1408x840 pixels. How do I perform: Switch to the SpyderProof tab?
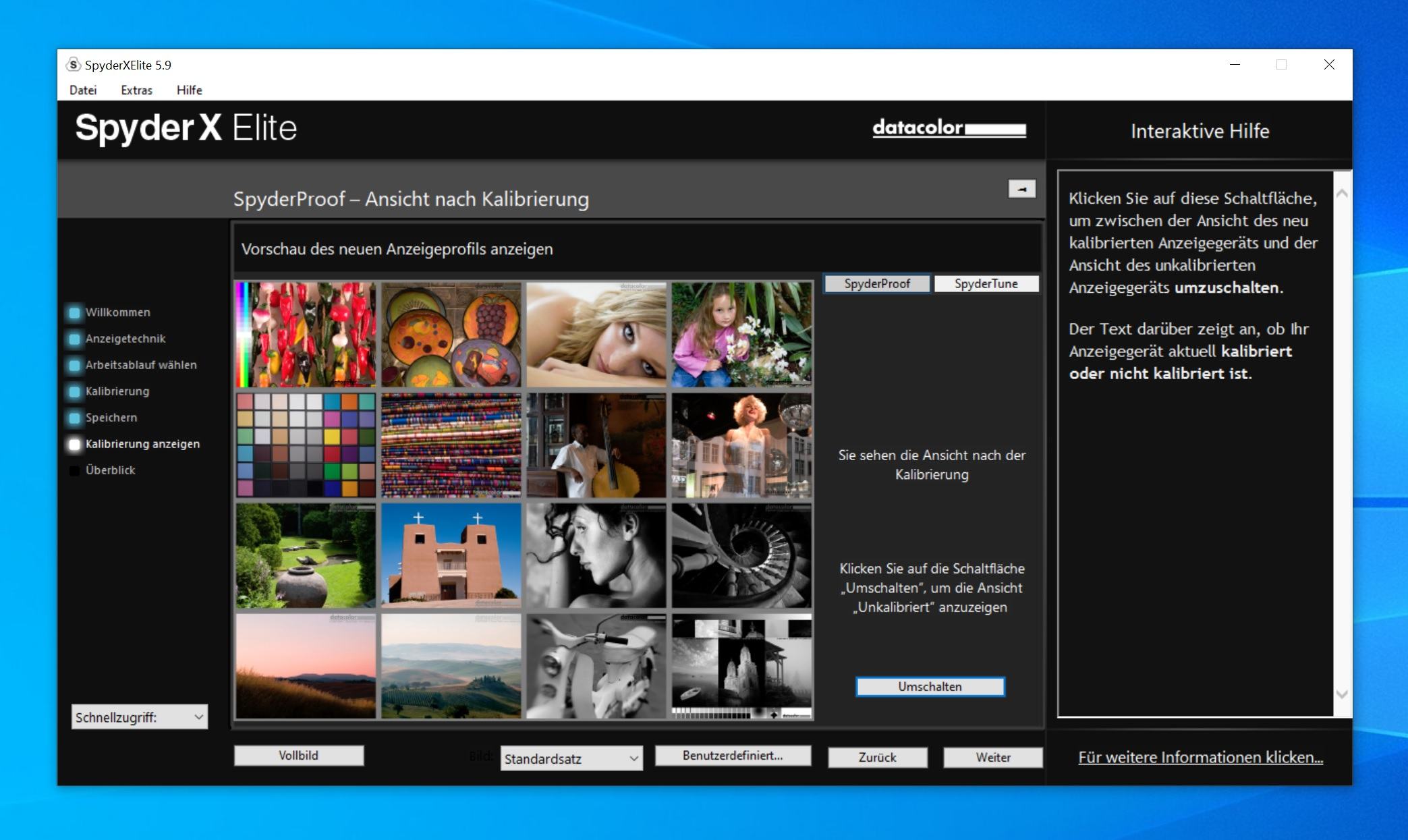tap(877, 283)
